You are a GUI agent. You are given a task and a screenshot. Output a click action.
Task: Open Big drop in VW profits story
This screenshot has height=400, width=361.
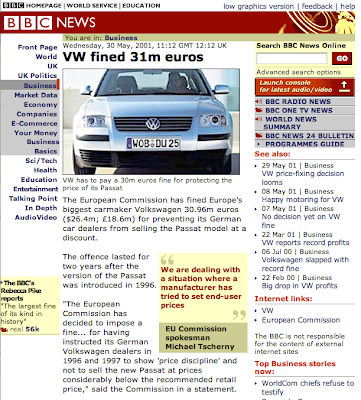(299, 286)
